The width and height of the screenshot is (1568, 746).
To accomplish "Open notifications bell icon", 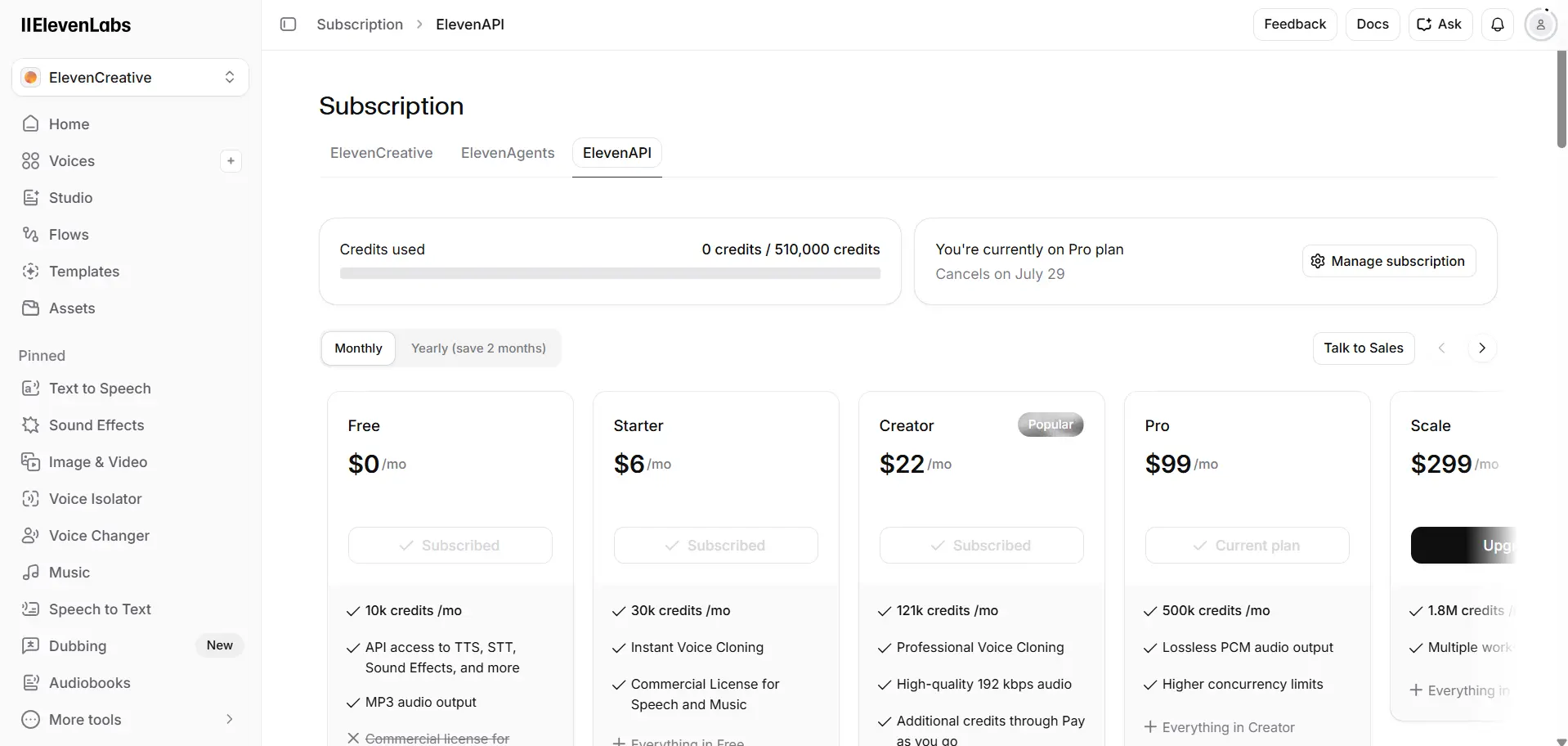I will click(x=1498, y=25).
